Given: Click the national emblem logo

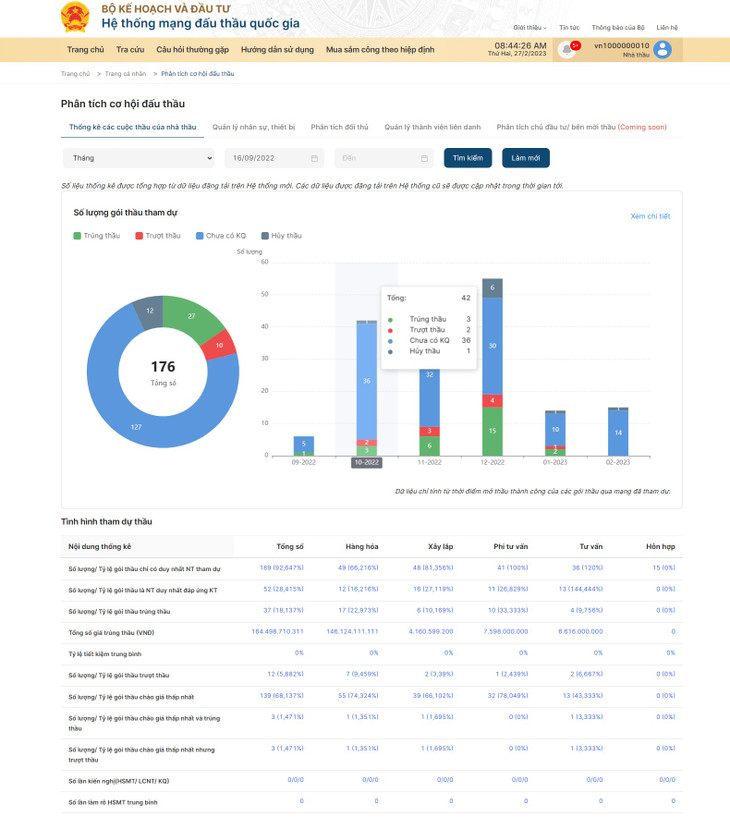Looking at the screenshot, I should click(75, 17).
